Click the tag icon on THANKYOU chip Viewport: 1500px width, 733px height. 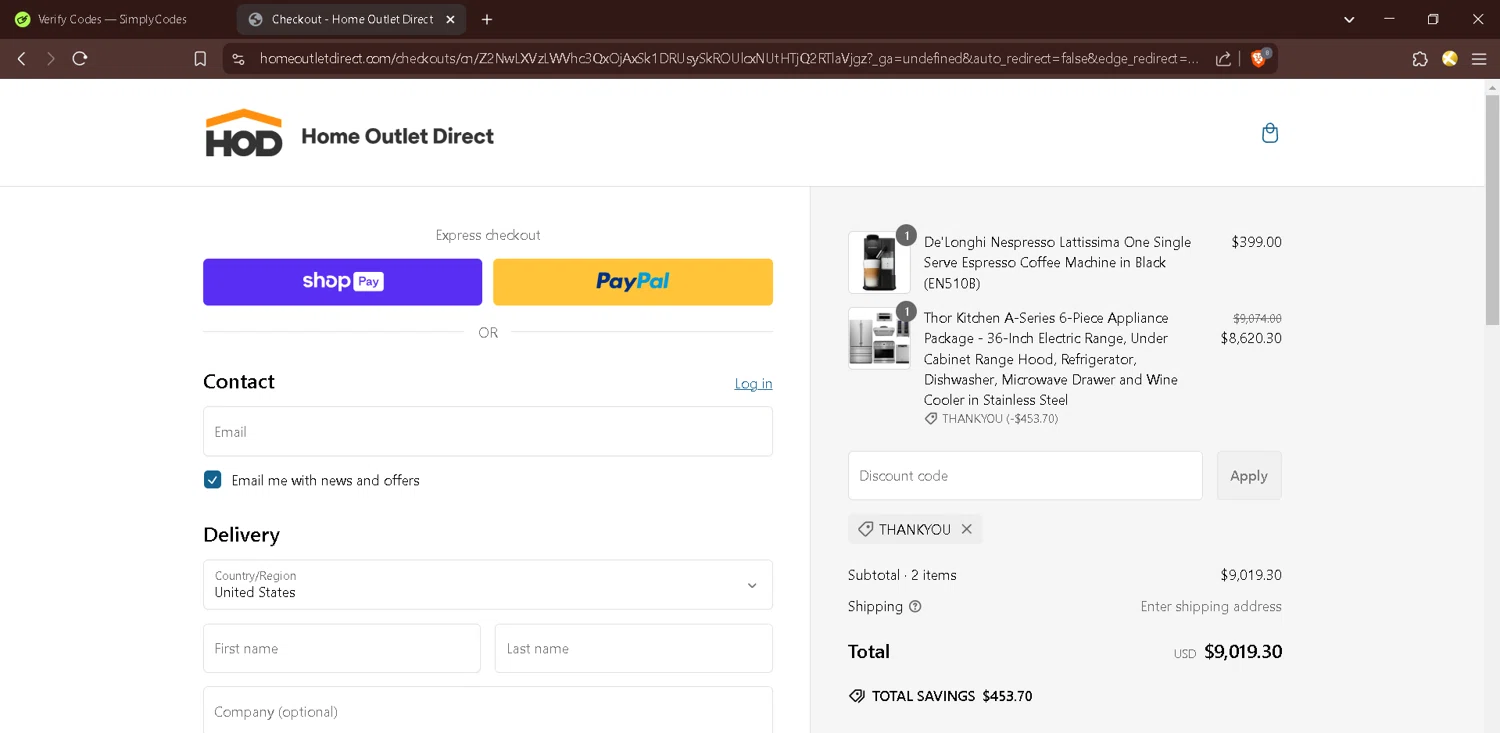[x=865, y=529]
